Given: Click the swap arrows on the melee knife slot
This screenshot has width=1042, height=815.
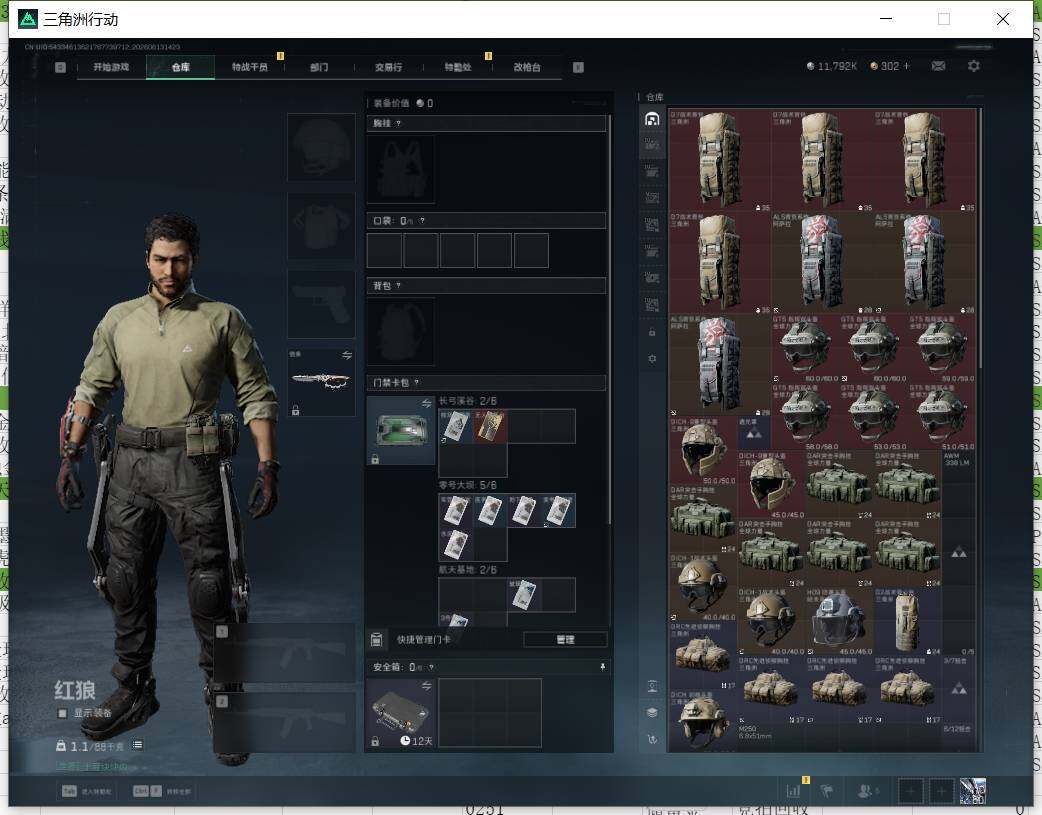Looking at the screenshot, I should click(346, 356).
